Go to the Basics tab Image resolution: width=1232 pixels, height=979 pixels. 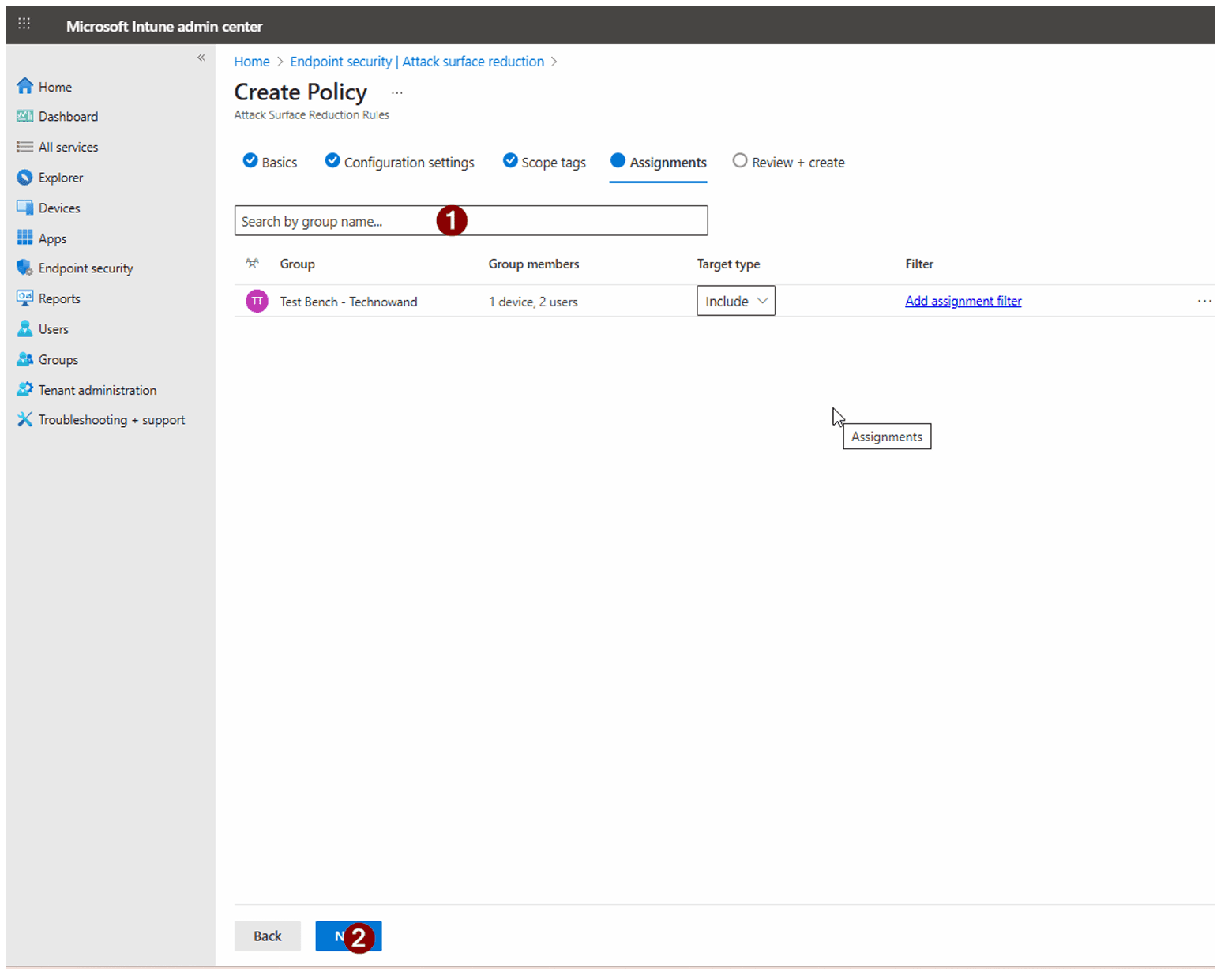(x=270, y=162)
